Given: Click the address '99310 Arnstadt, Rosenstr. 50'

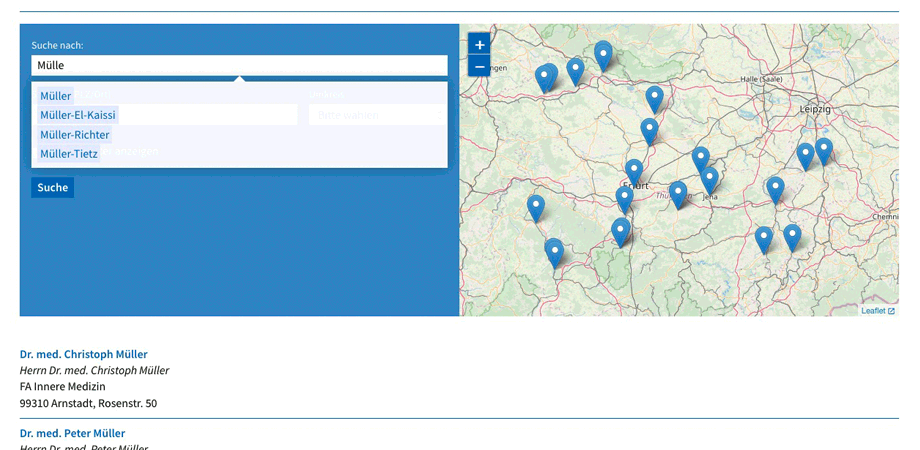Looking at the screenshot, I should (x=88, y=403).
